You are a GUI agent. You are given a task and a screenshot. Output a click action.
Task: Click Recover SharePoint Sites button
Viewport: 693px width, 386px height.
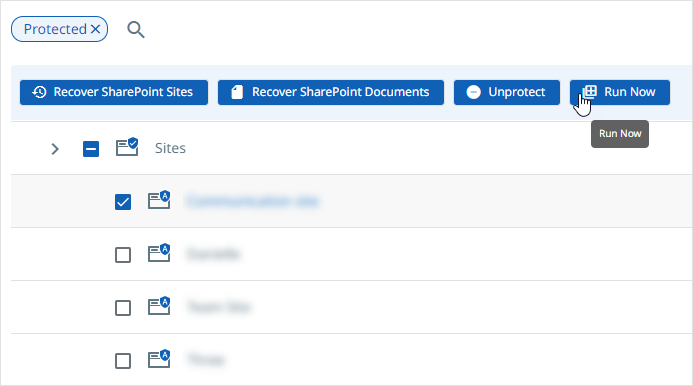click(114, 92)
